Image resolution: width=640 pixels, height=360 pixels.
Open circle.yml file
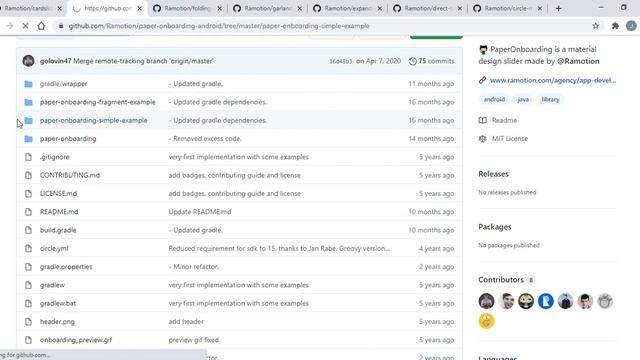click(54, 249)
